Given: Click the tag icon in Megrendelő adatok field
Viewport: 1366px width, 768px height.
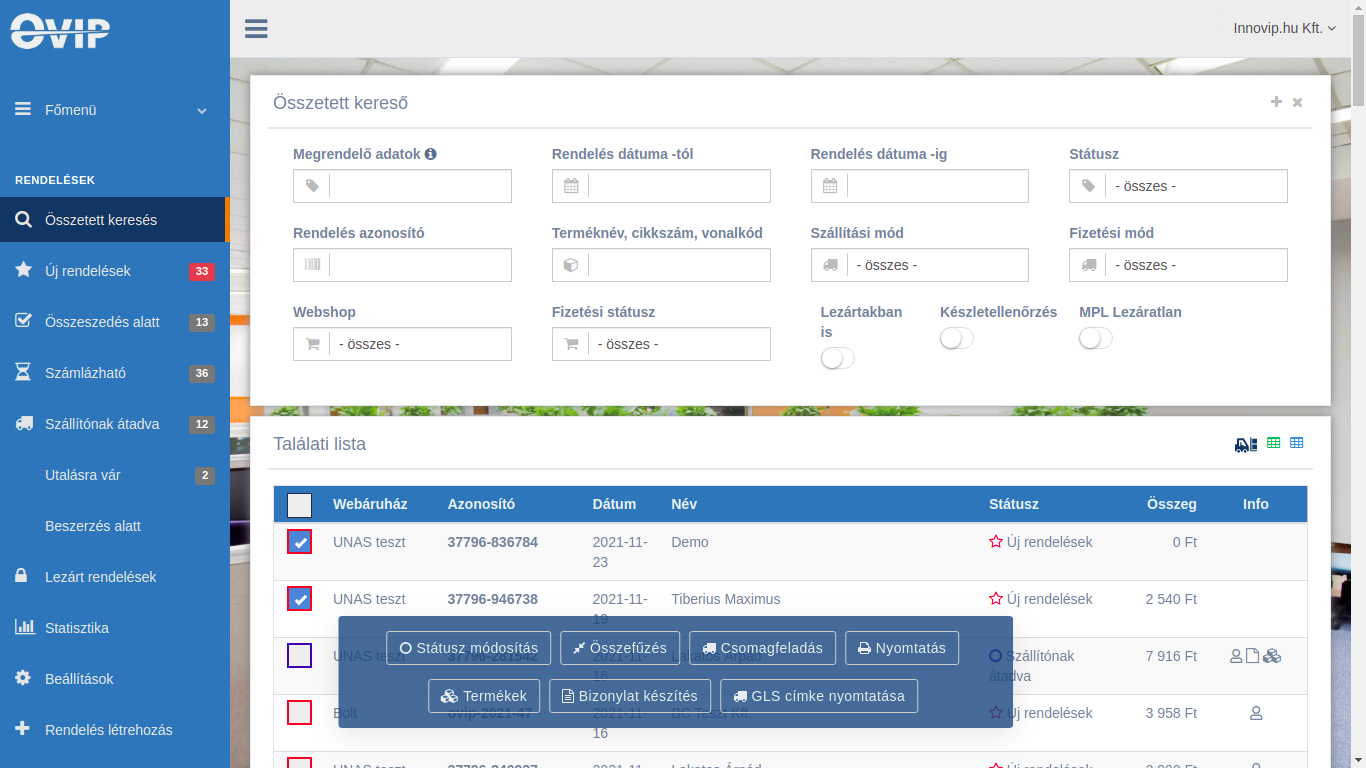Looking at the screenshot, I should [312, 186].
